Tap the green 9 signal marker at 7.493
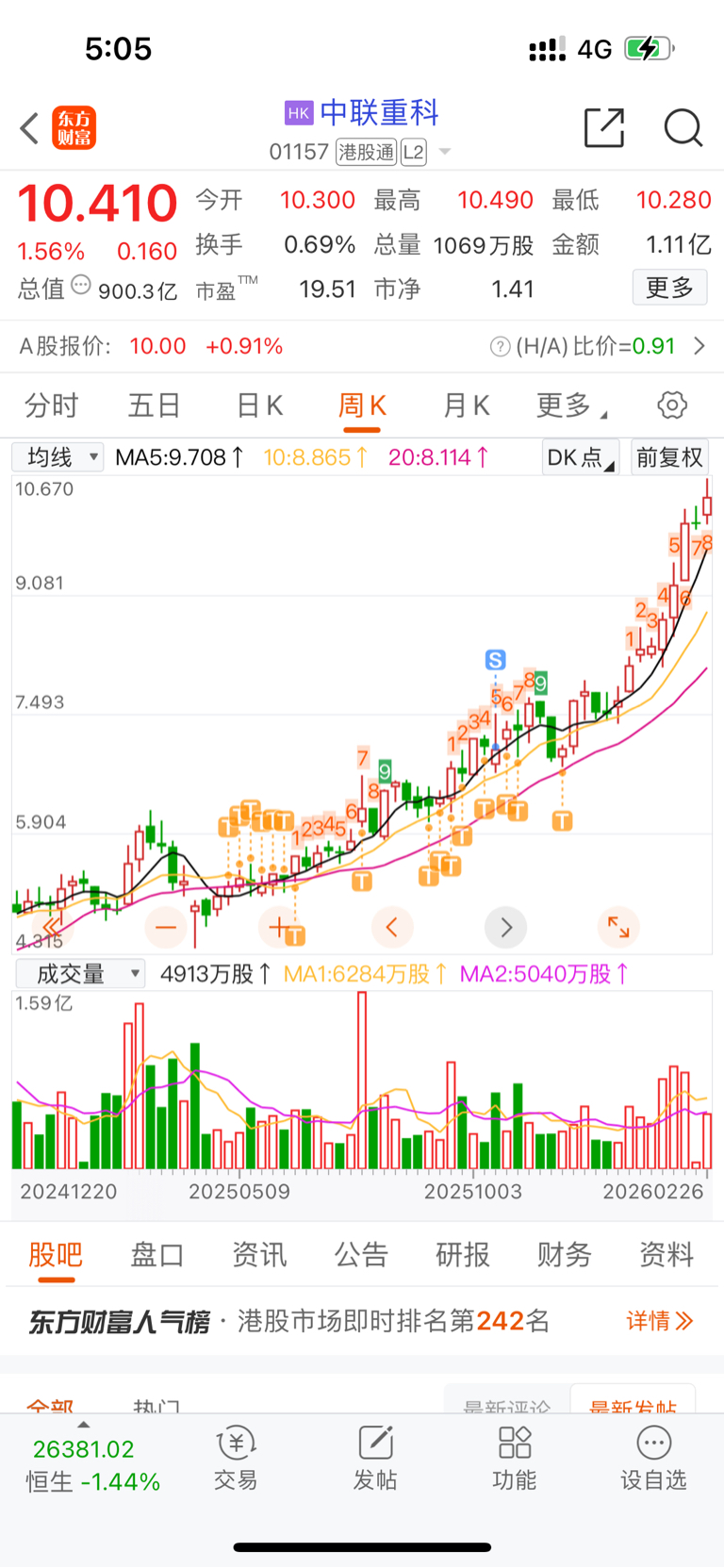This screenshot has height=1568, width=724. 540,683
